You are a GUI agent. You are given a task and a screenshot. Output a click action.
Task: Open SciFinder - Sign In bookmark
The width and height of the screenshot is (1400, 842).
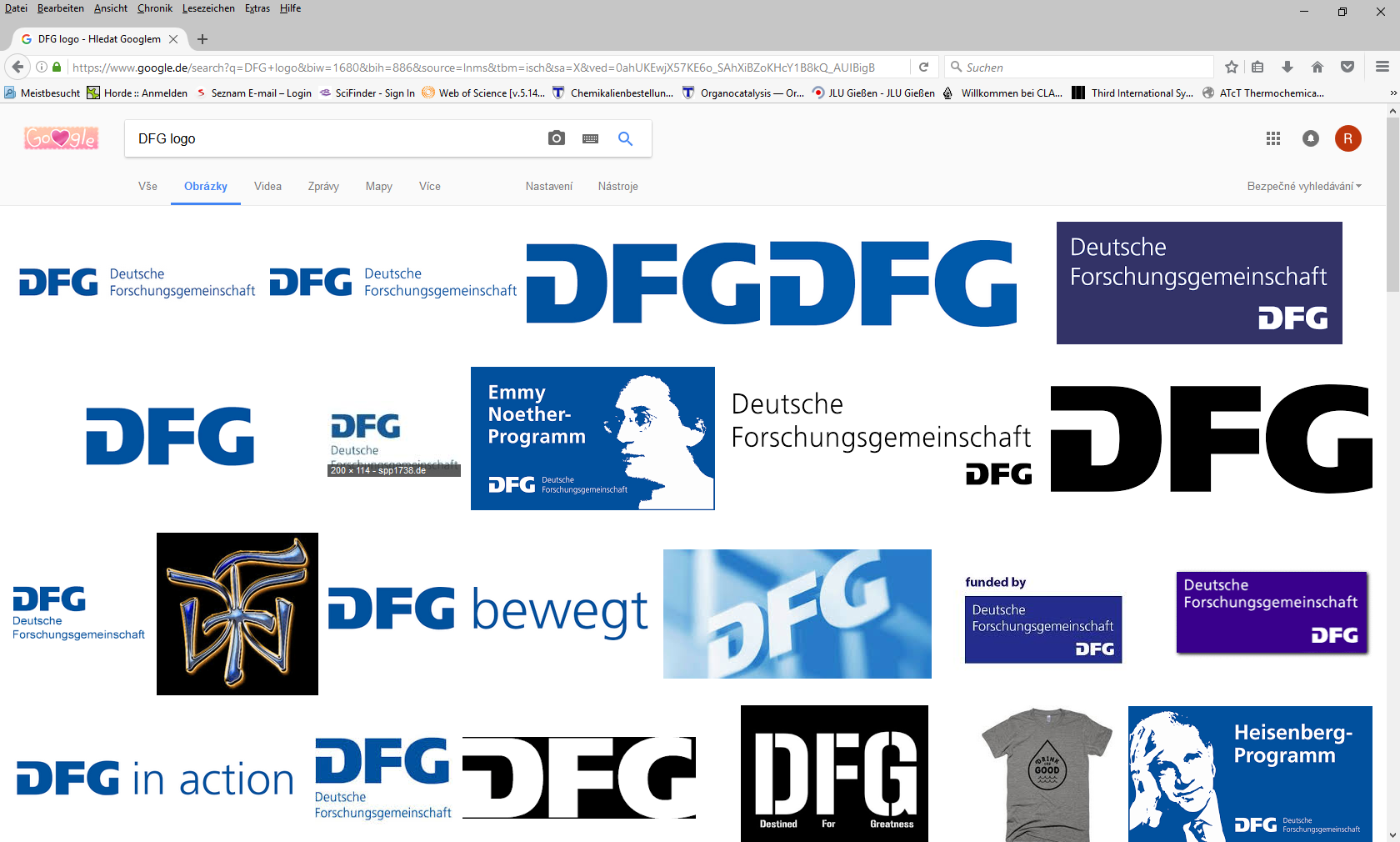pyautogui.click(x=367, y=93)
